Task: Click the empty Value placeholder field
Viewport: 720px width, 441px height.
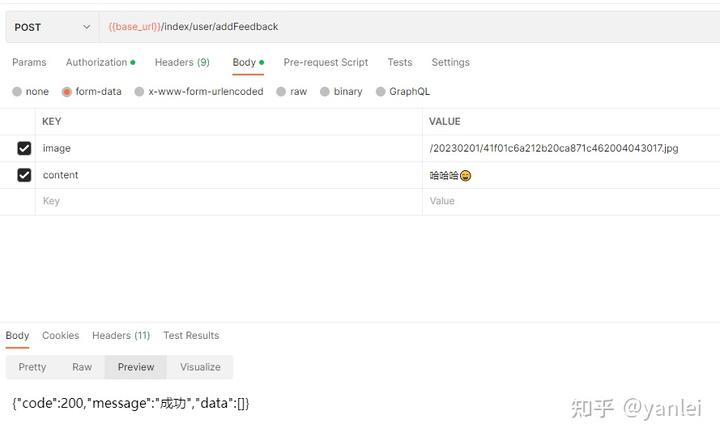Action: [x=571, y=201]
